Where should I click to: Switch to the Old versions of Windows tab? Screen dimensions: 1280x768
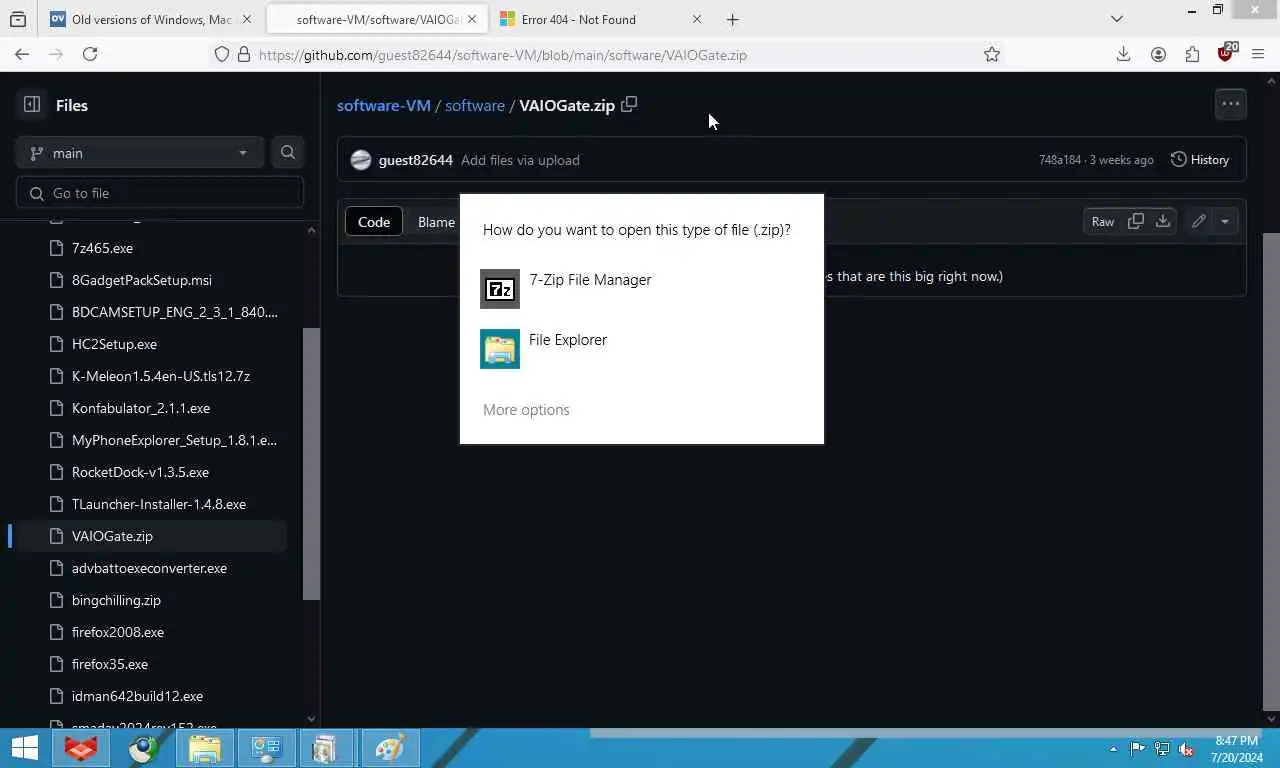150,19
